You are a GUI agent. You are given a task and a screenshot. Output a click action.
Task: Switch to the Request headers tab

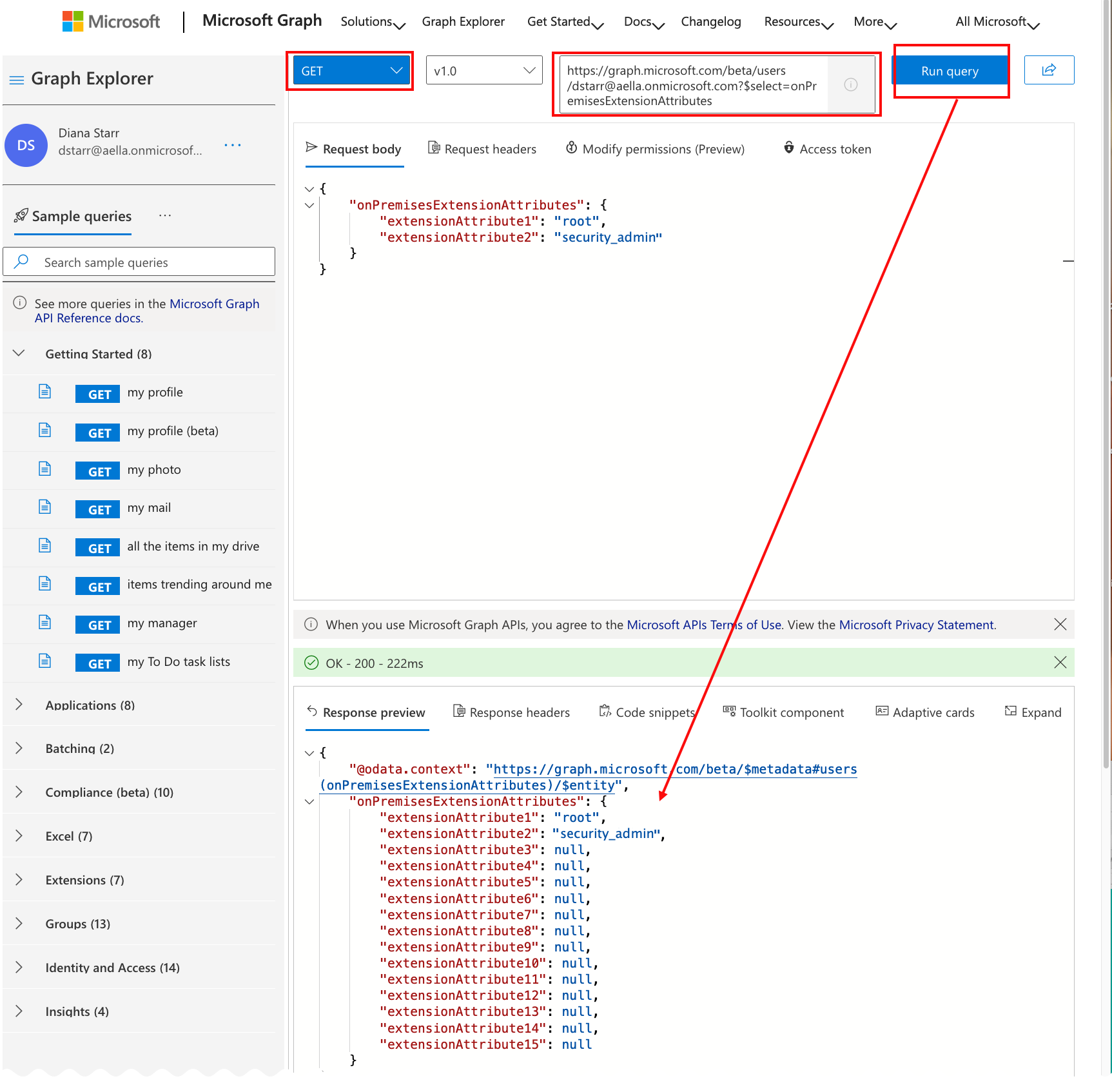[x=482, y=149]
